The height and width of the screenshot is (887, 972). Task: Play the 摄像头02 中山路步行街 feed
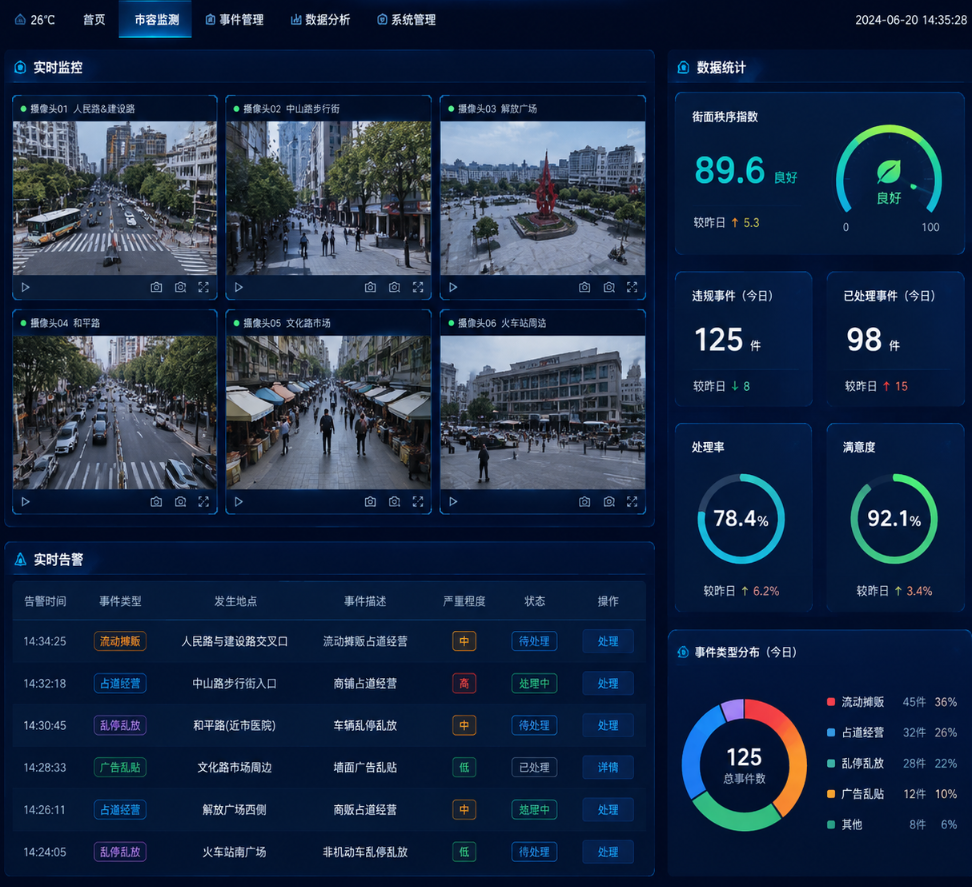[239, 288]
